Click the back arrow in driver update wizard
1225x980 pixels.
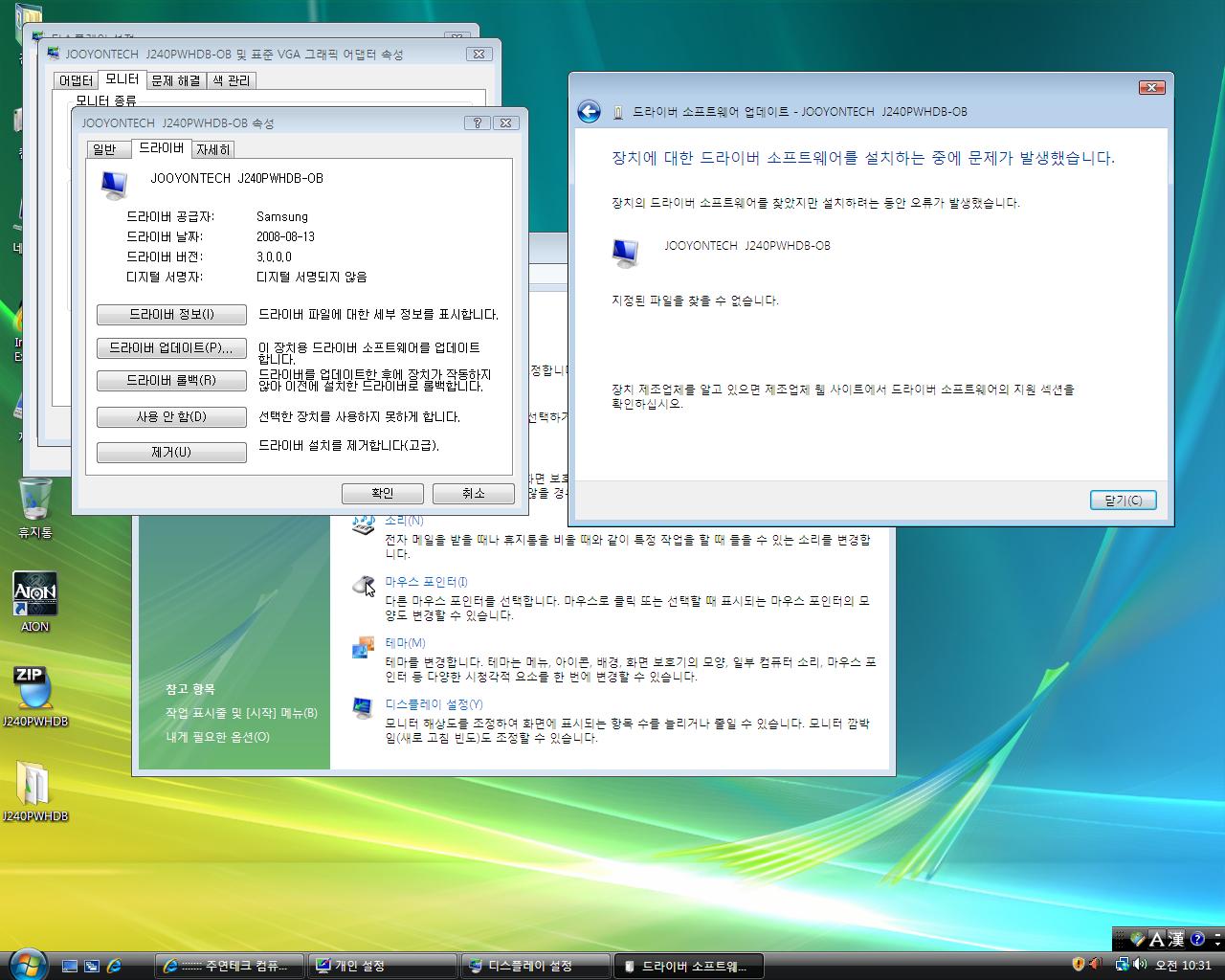pyautogui.click(x=589, y=112)
